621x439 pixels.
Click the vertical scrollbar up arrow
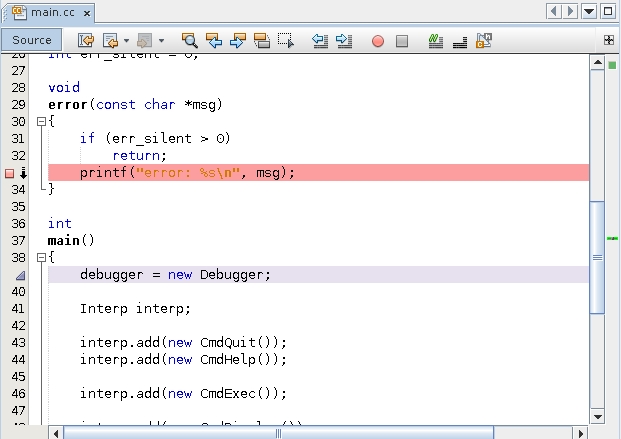[597, 63]
